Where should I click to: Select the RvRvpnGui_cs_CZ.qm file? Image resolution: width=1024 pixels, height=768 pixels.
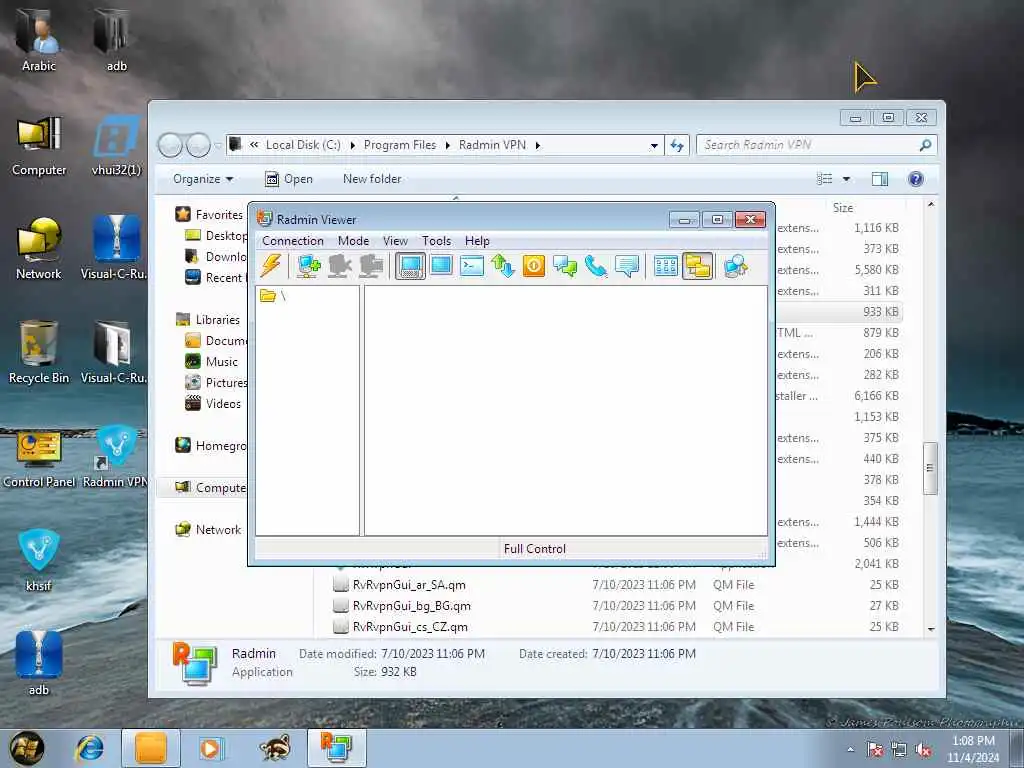coord(410,627)
